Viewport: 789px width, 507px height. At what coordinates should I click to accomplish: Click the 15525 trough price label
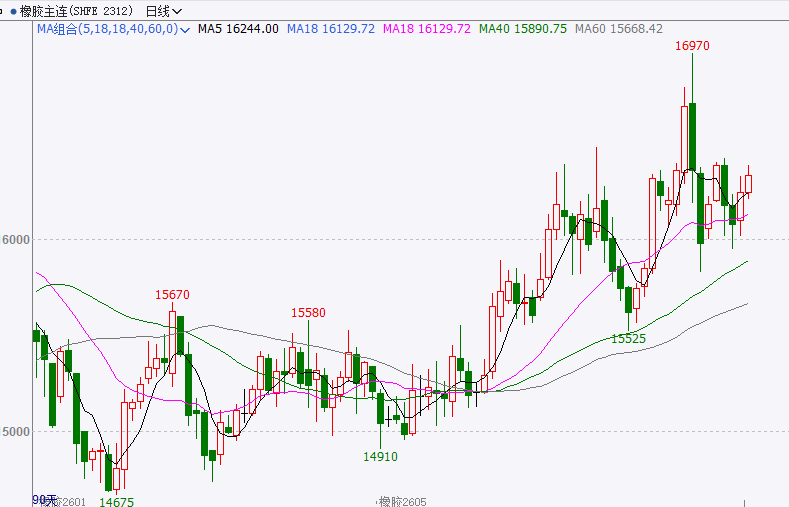coord(628,339)
